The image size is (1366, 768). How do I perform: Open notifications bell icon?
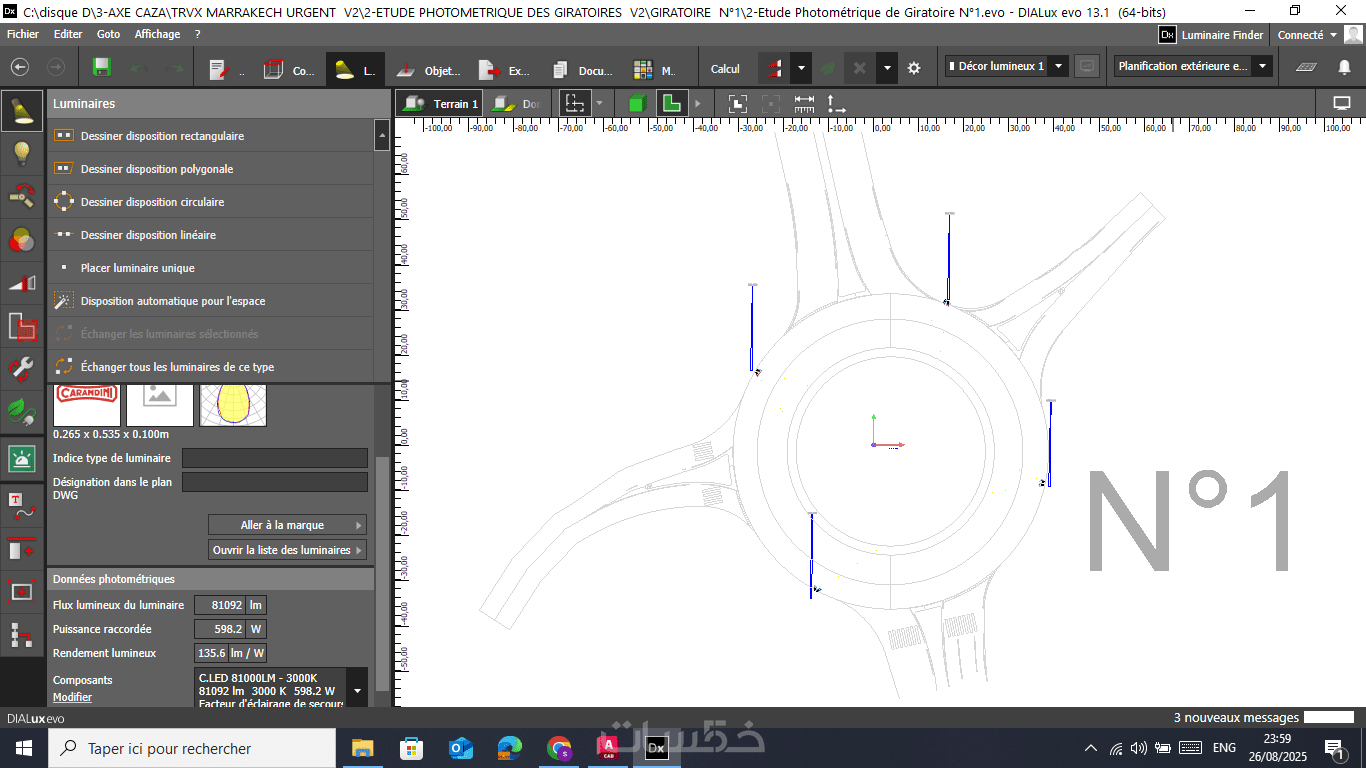click(x=1344, y=68)
